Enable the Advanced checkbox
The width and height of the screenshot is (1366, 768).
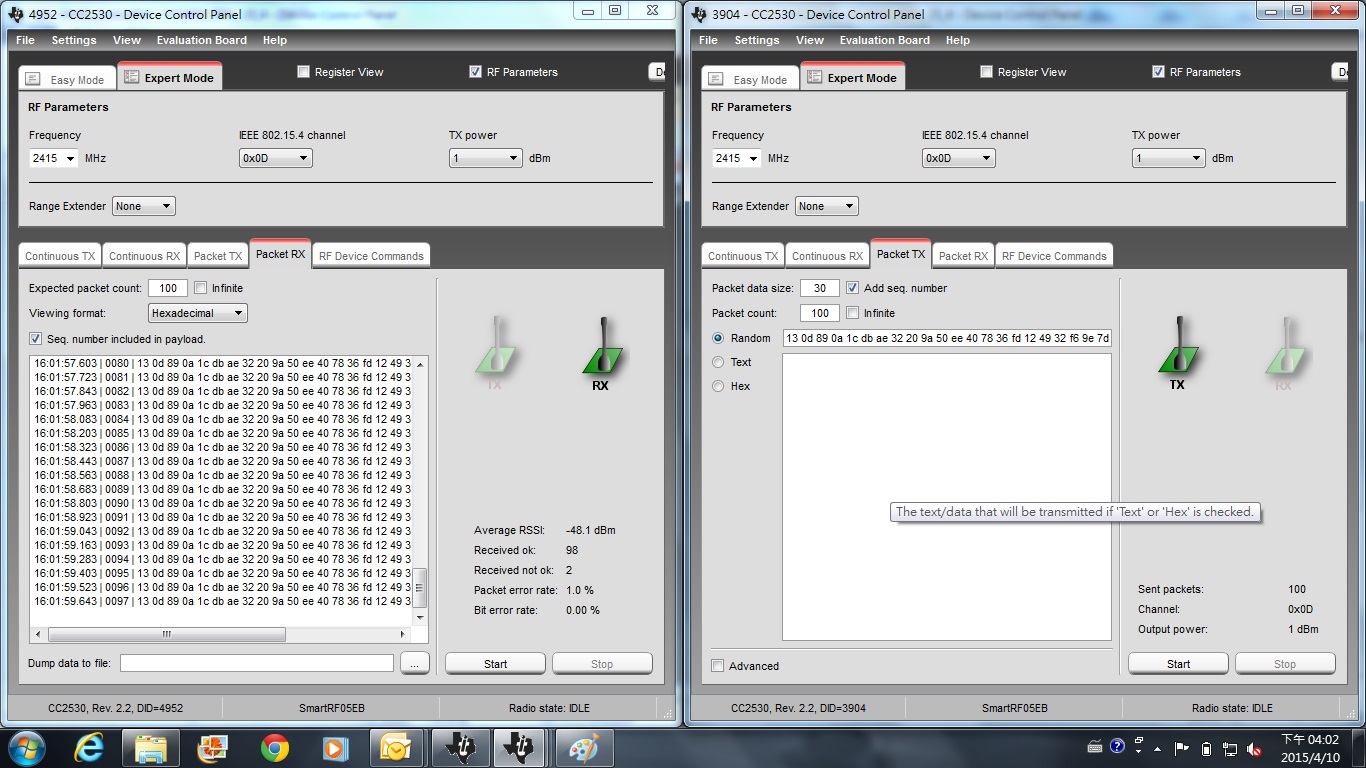click(718, 666)
